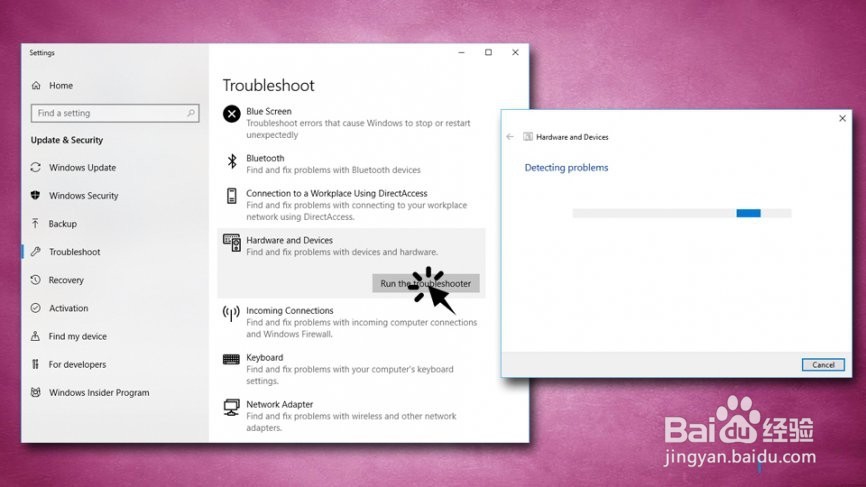This screenshot has height=487, width=866.
Task: Click the Recovery clock icon
Action: [x=36, y=280]
